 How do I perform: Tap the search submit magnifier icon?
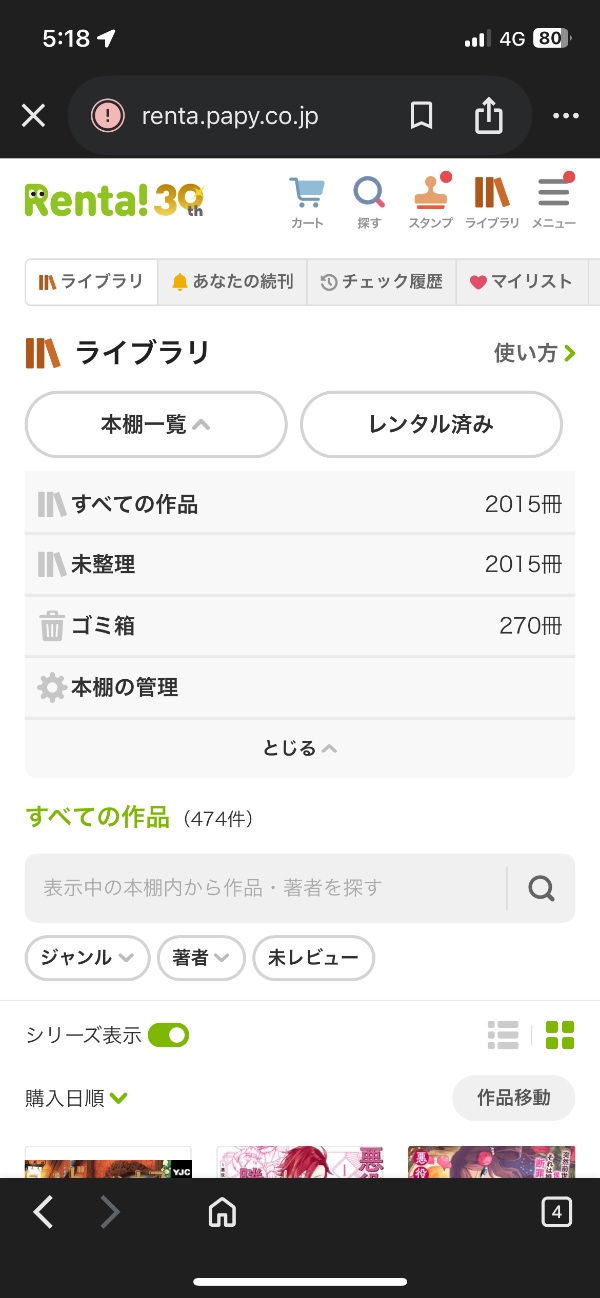pos(541,888)
